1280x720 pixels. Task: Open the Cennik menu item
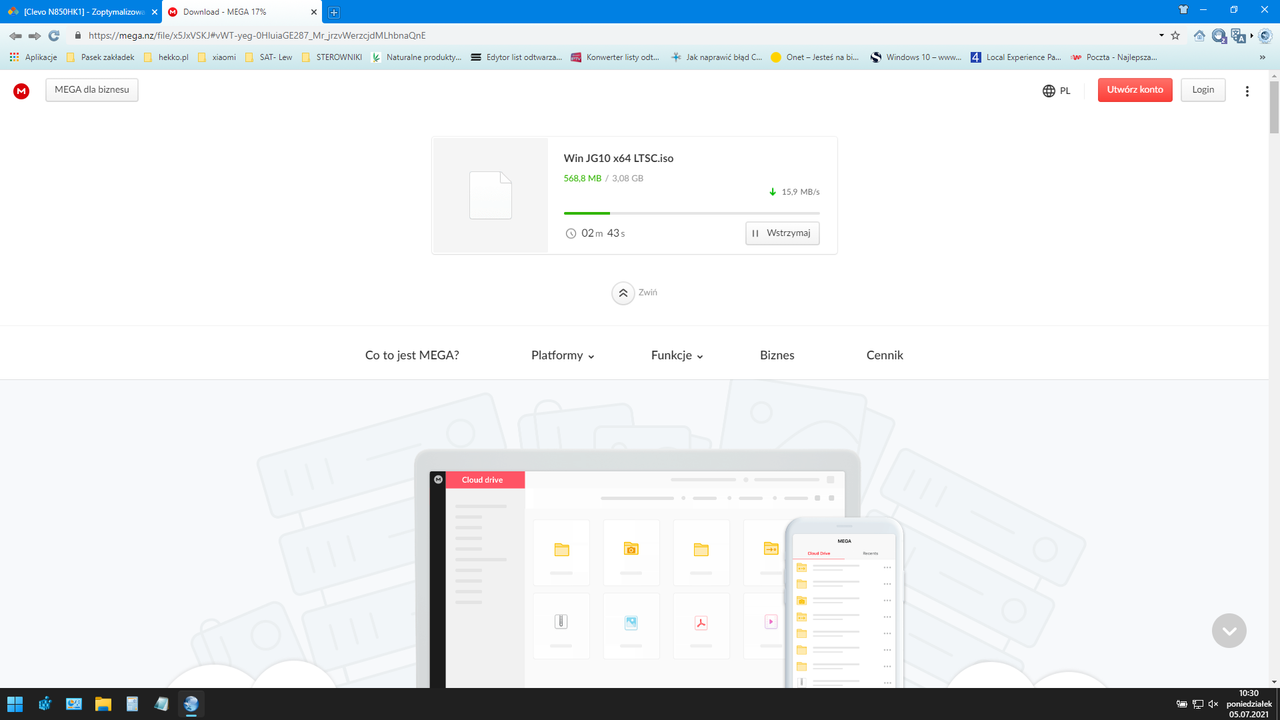885,355
